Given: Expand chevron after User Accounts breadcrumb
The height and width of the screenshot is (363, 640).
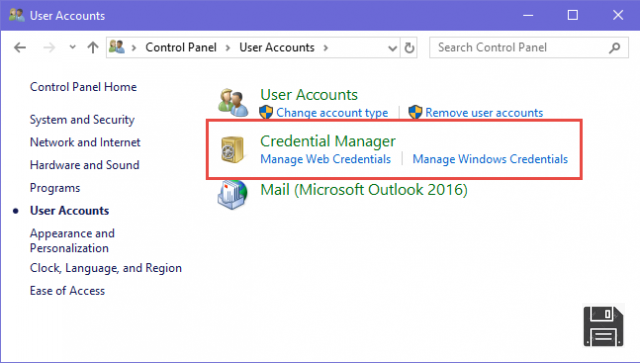Looking at the screenshot, I should (x=326, y=48).
